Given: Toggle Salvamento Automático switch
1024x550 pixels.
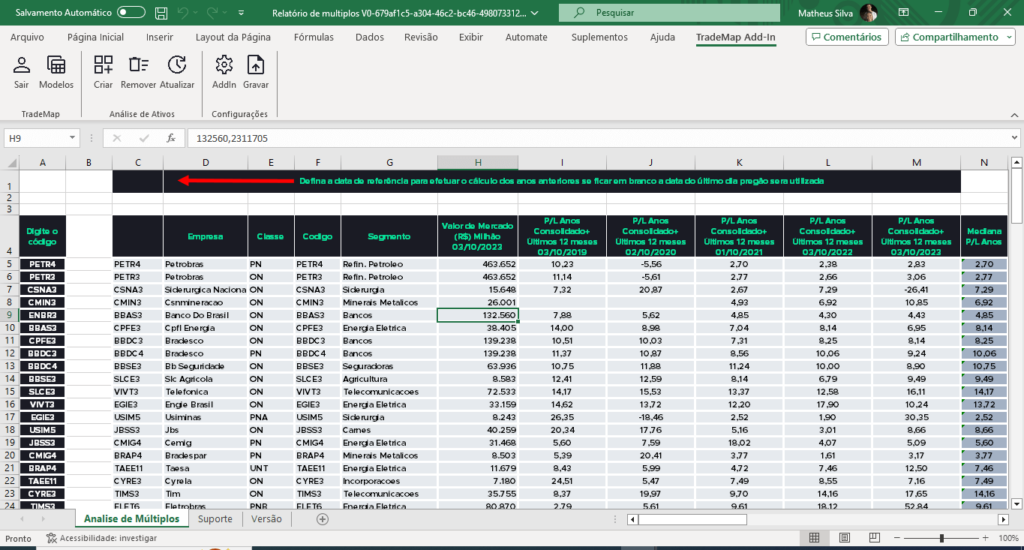Looking at the screenshot, I should click(131, 12).
